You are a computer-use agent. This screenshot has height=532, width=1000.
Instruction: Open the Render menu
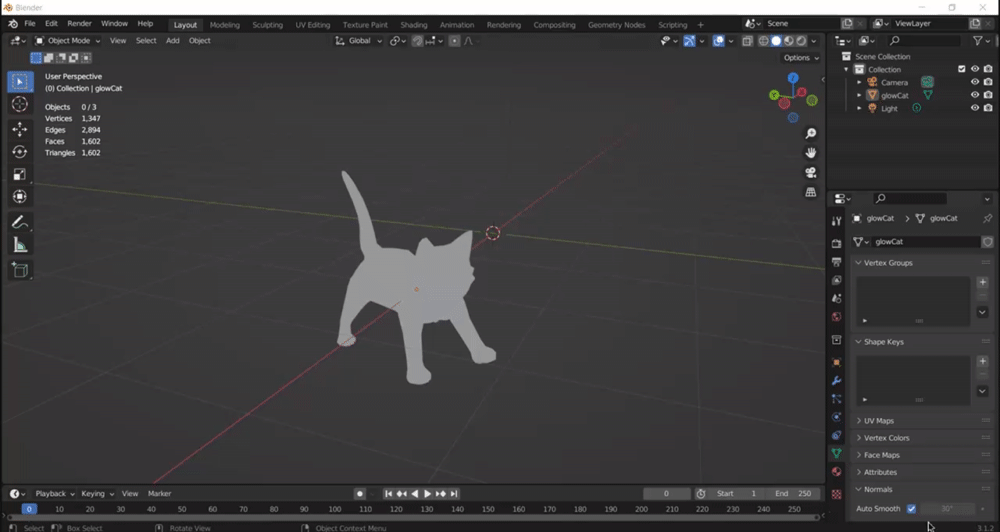click(80, 24)
